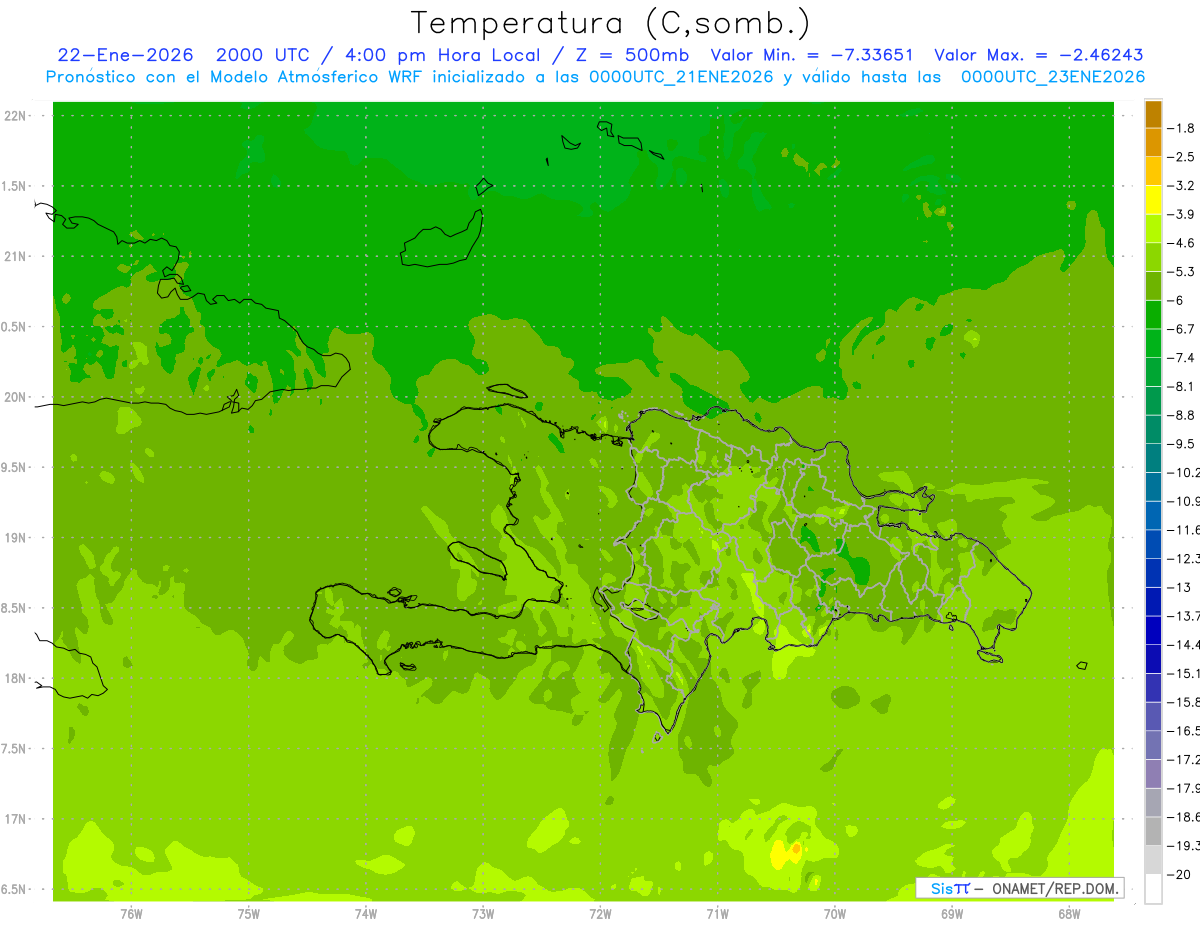The height and width of the screenshot is (927, 1200).
Task: Click the green swatch between -6 and -6.7
Action: click(x=1154, y=315)
